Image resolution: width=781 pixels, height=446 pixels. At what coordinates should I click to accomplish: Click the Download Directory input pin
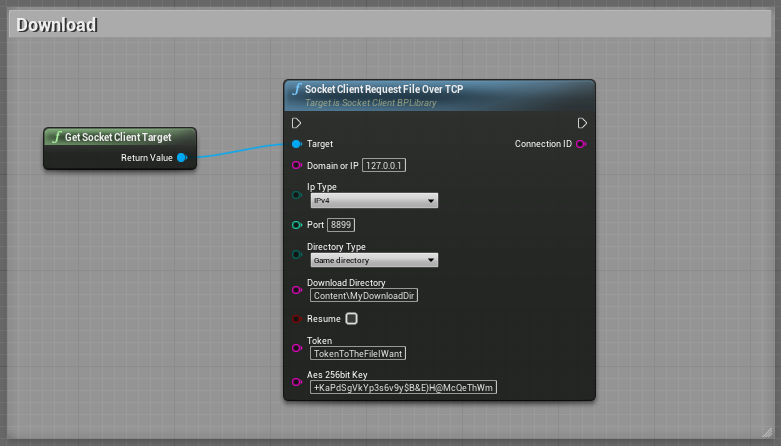[297, 289]
